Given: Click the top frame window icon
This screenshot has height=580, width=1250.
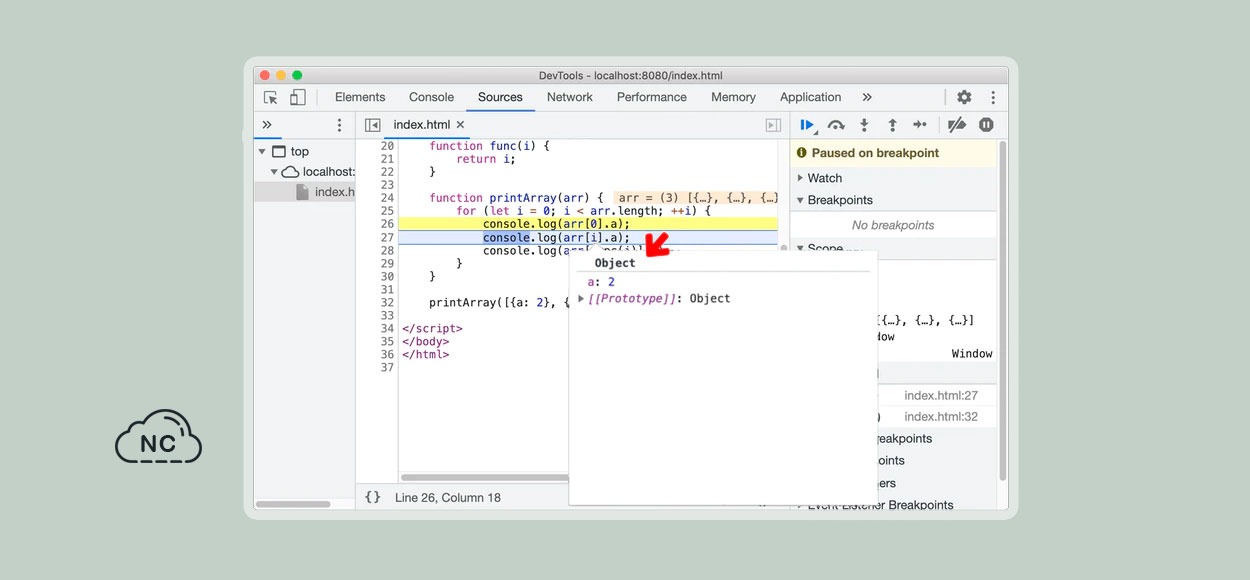Looking at the screenshot, I should click(279, 152).
